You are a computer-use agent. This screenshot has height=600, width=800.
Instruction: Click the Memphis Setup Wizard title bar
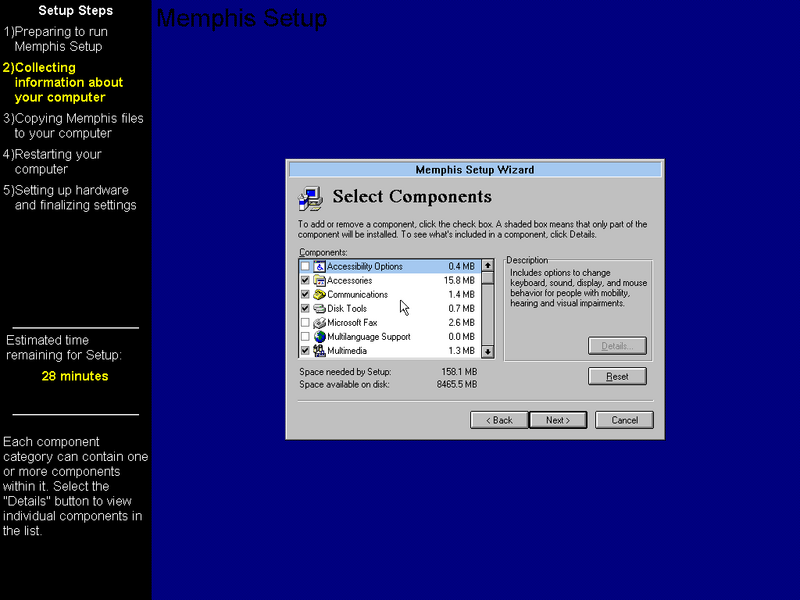tap(475, 169)
